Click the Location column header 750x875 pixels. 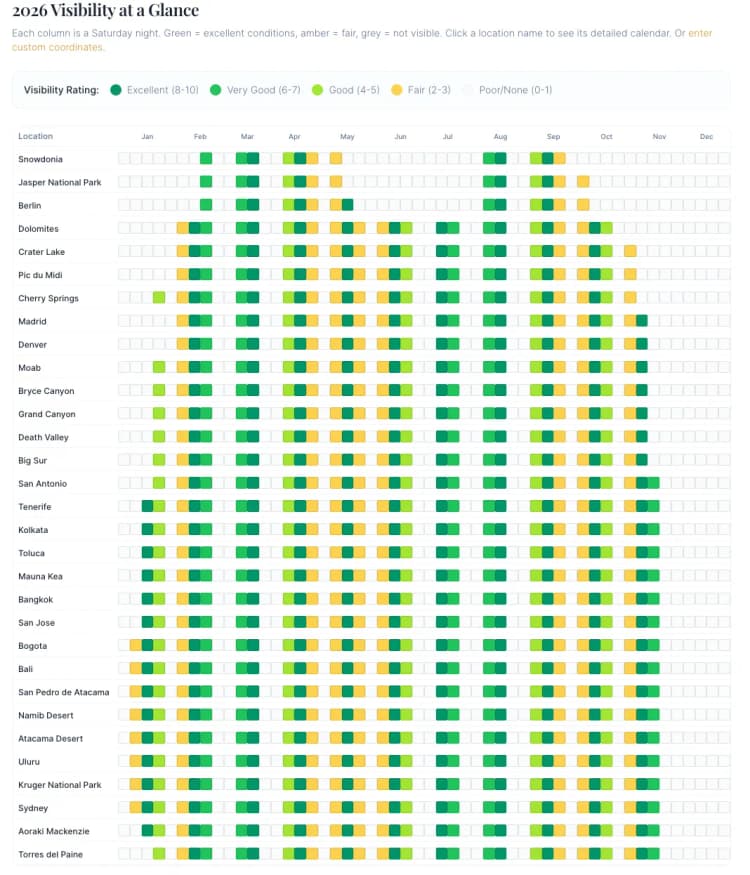[x=35, y=136]
